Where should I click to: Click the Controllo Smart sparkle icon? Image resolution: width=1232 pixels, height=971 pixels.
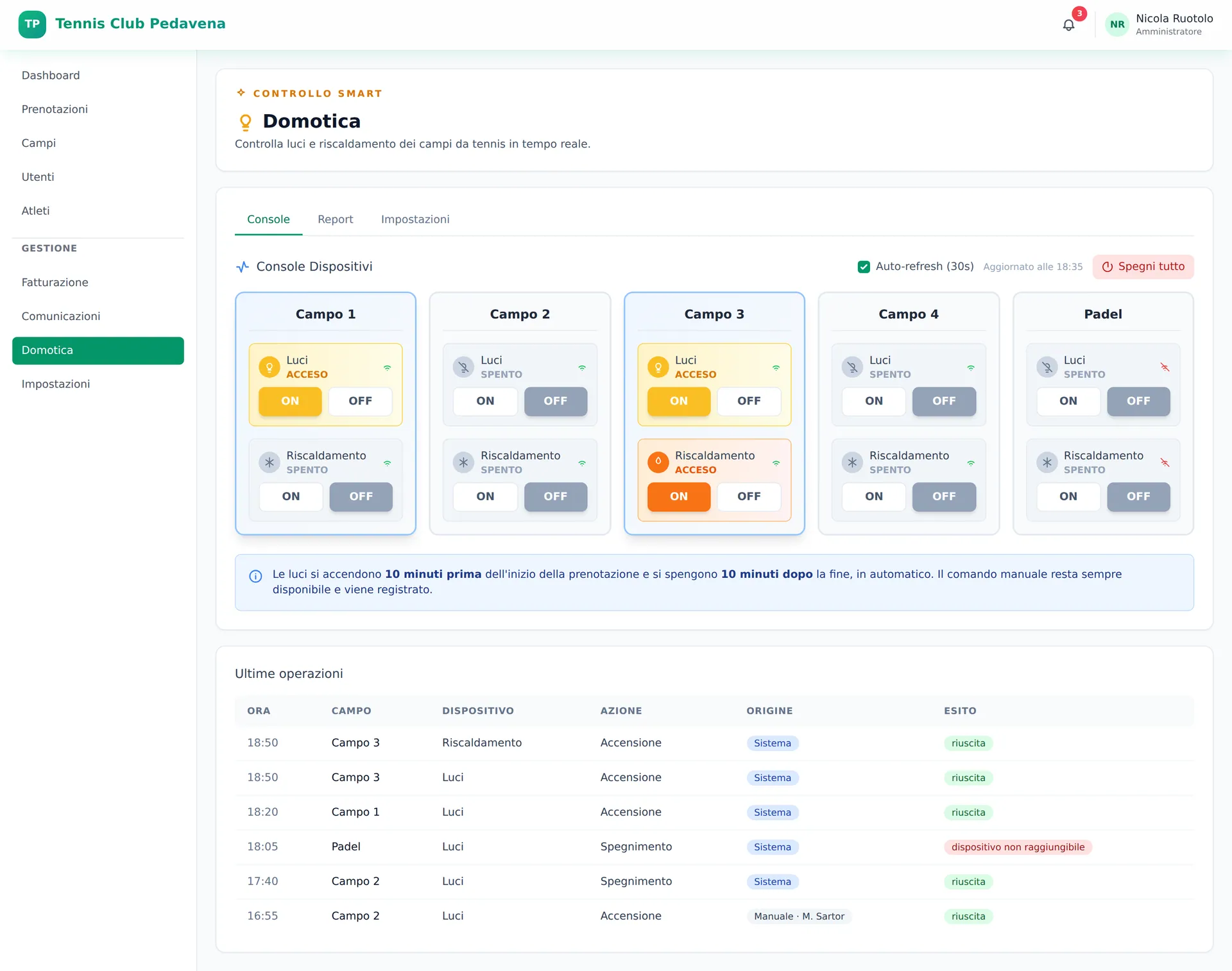(x=241, y=93)
